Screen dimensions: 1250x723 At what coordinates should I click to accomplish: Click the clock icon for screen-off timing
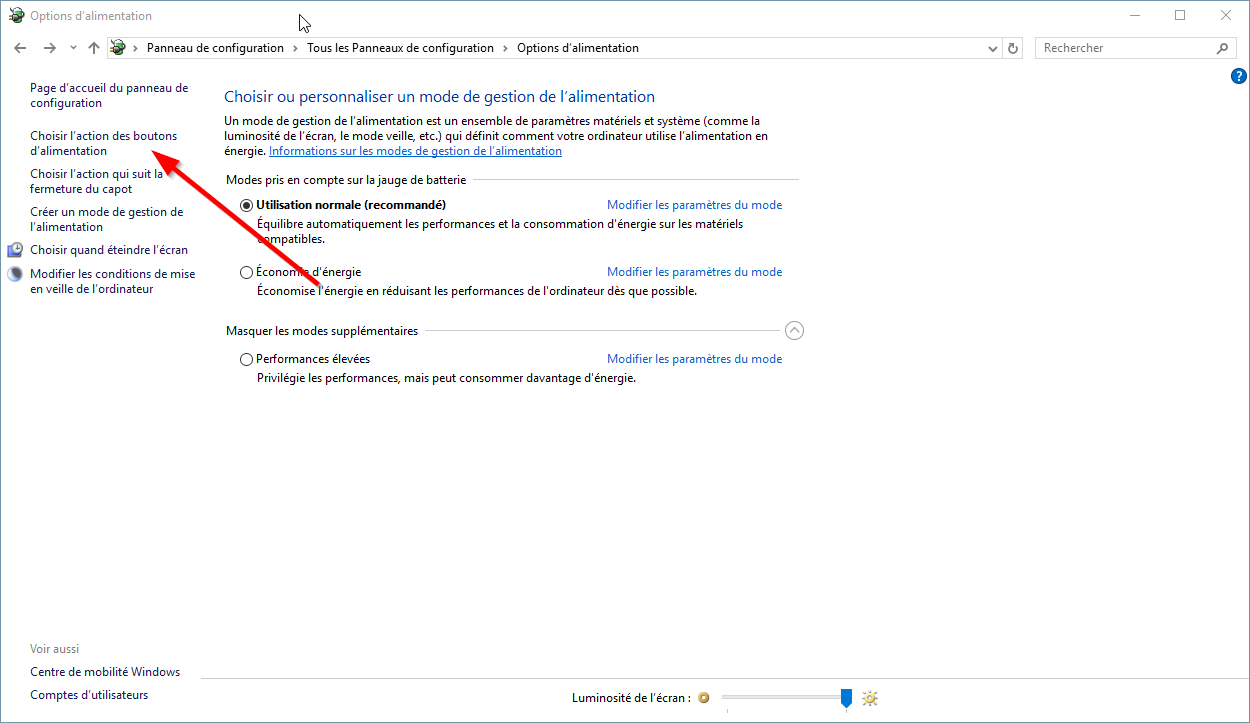tap(15, 250)
